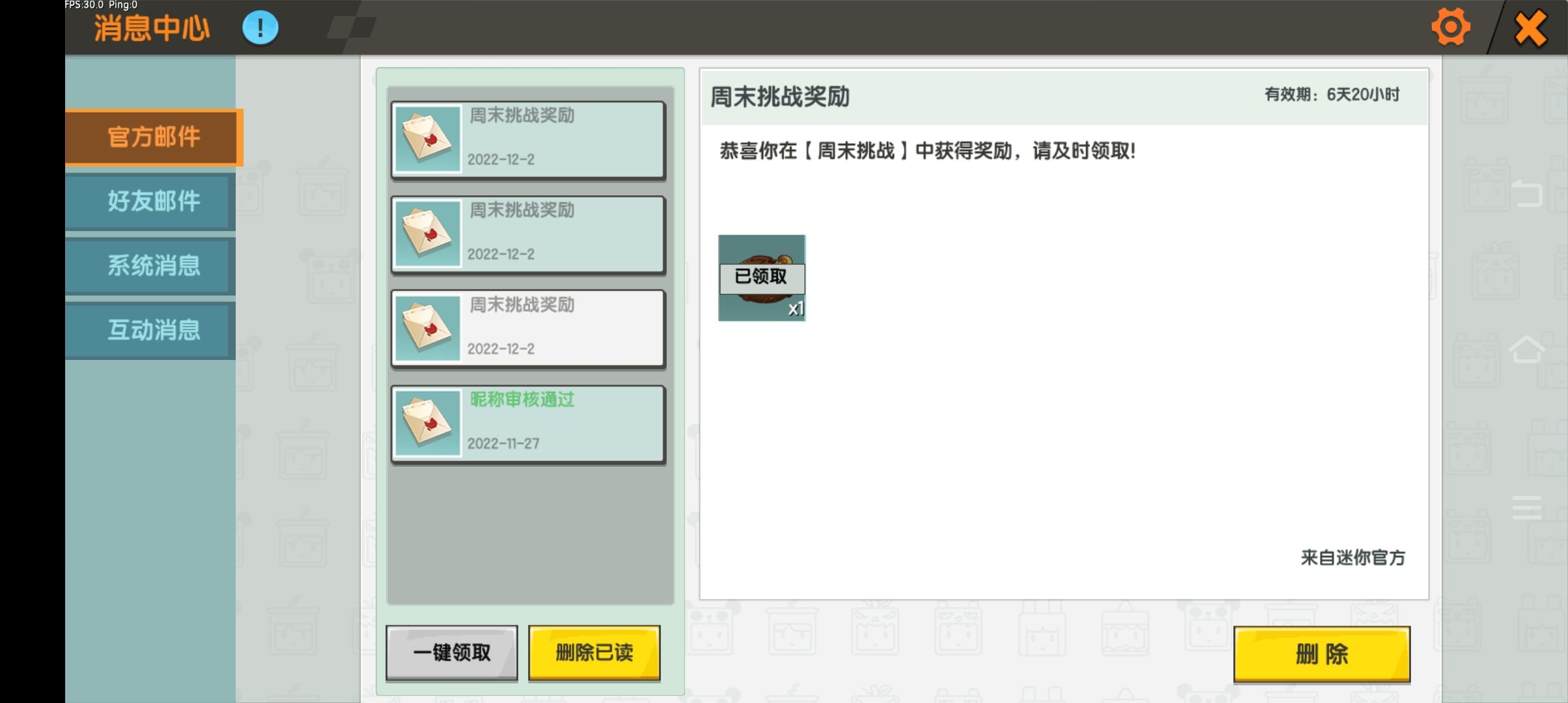The height and width of the screenshot is (703, 1568).
Task: Click the claimed reward item thumbnail
Action: pyautogui.click(x=761, y=278)
